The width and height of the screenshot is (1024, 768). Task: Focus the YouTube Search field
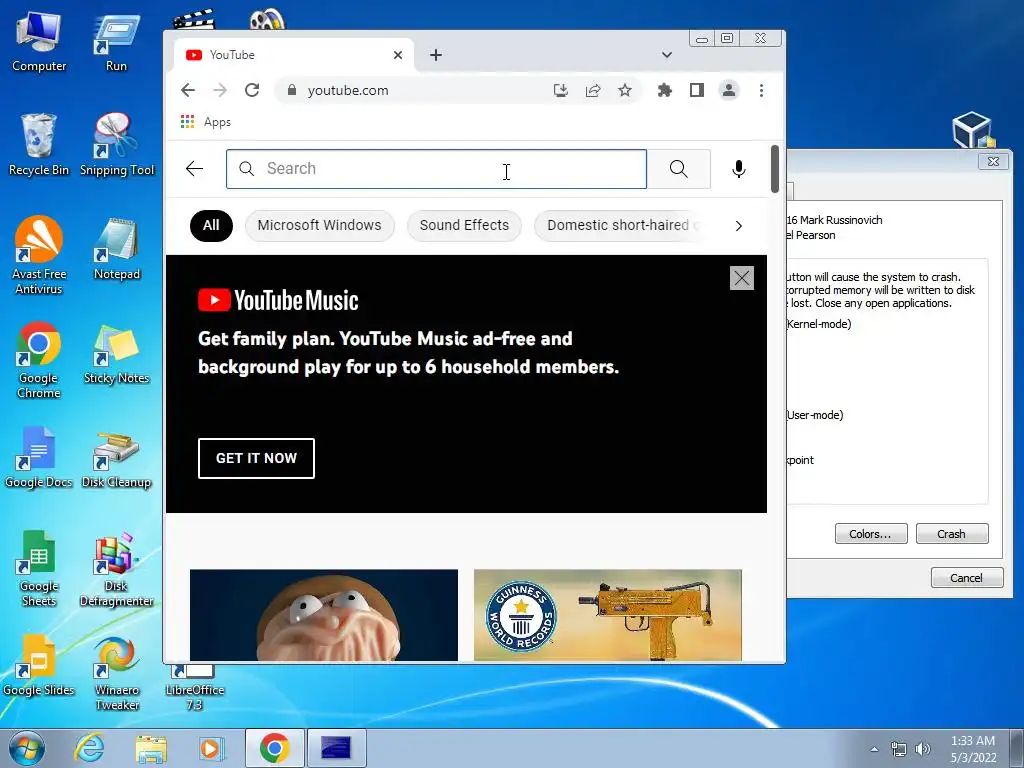(x=436, y=169)
